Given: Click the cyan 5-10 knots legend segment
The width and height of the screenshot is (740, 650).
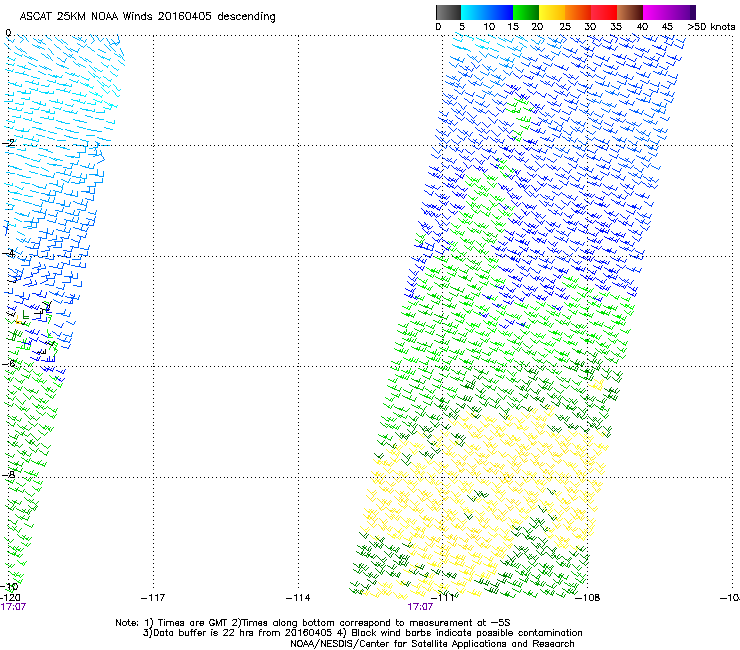Looking at the screenshot, I should 473,12.
